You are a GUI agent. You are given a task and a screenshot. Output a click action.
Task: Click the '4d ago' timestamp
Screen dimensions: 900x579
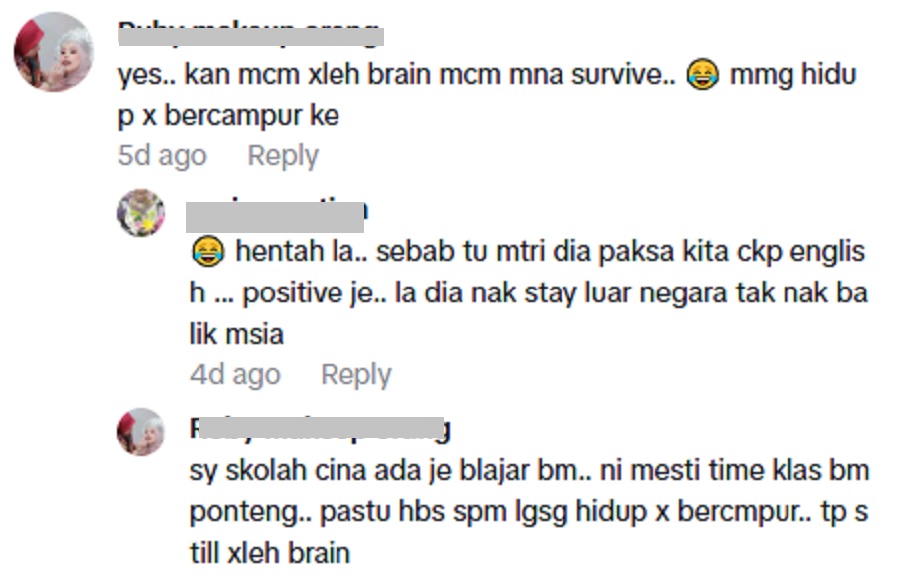tap(235, 375)
